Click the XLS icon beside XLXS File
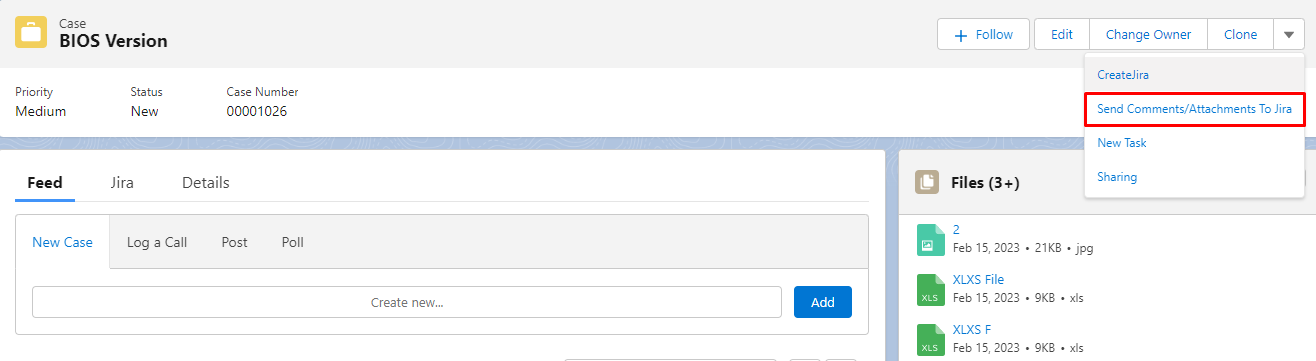The width and height of the screenshot is (1316, 361). pos(930,289)
